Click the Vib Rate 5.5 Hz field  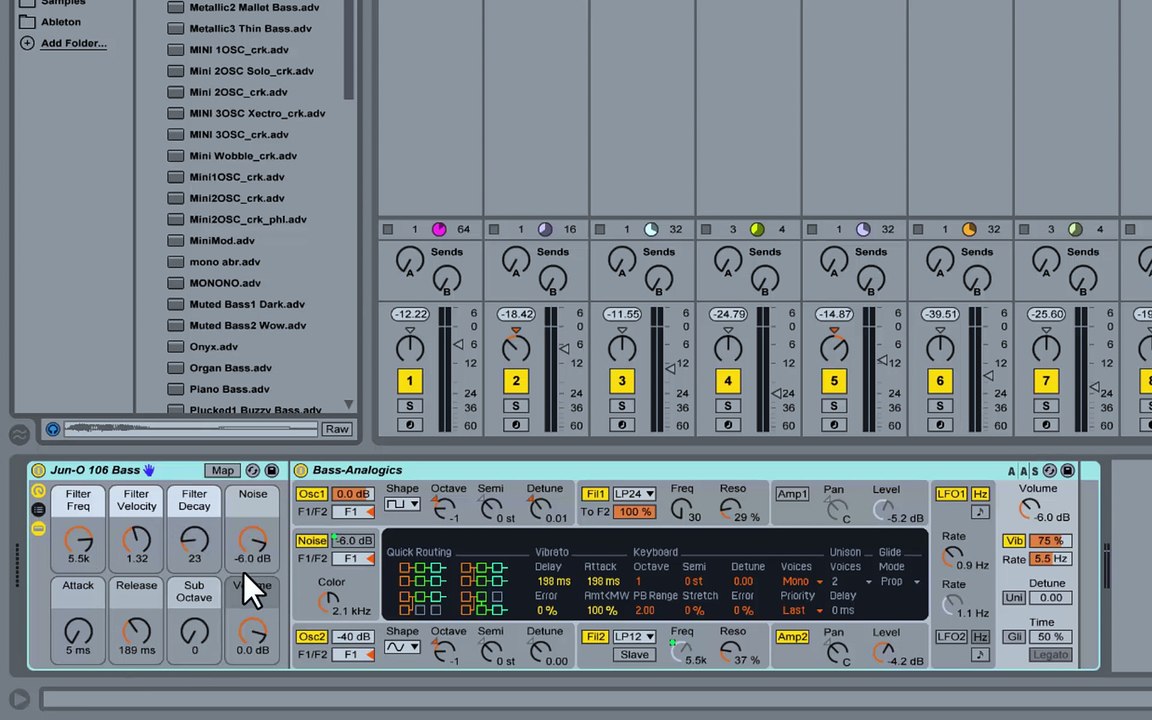coord(1051,558)
